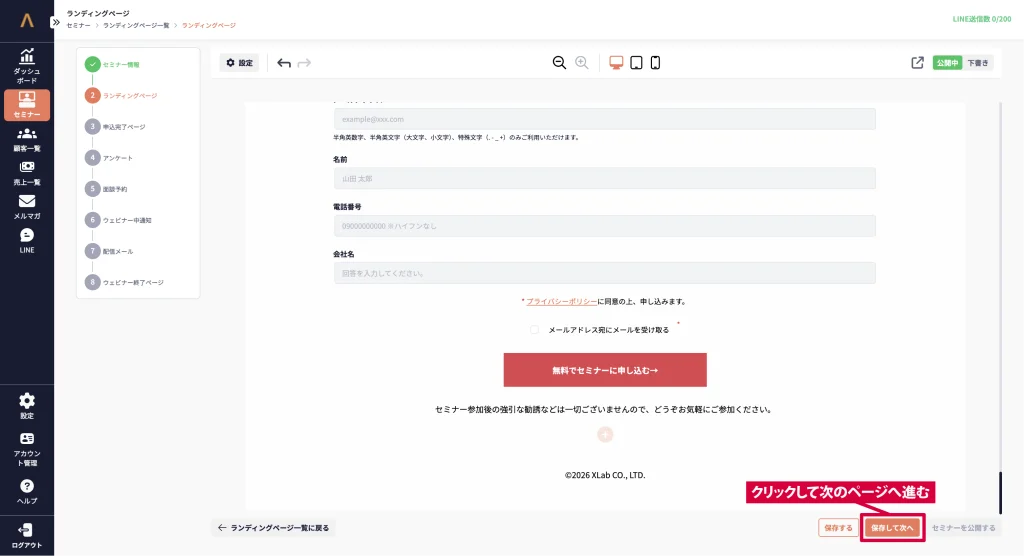Open the プライバシーポリシー link

coord(561,301)
